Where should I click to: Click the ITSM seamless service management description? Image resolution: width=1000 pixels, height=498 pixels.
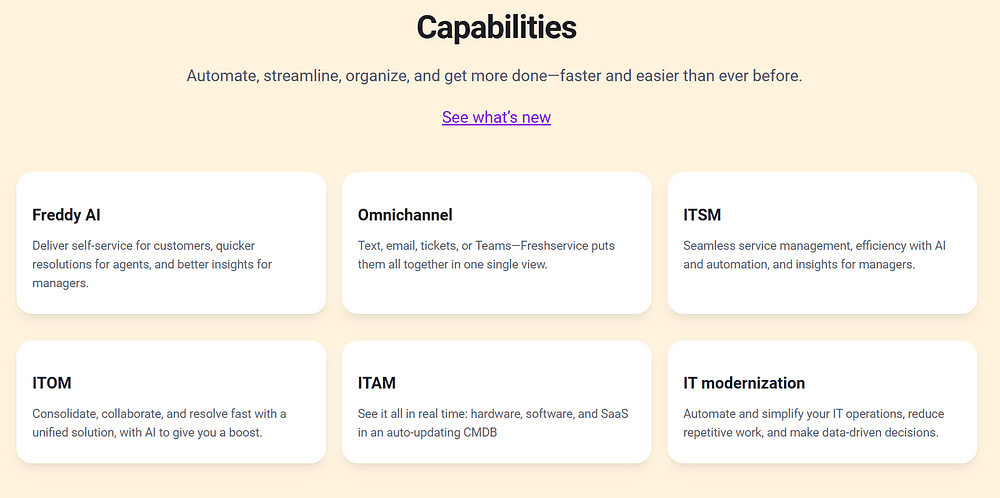814,255
